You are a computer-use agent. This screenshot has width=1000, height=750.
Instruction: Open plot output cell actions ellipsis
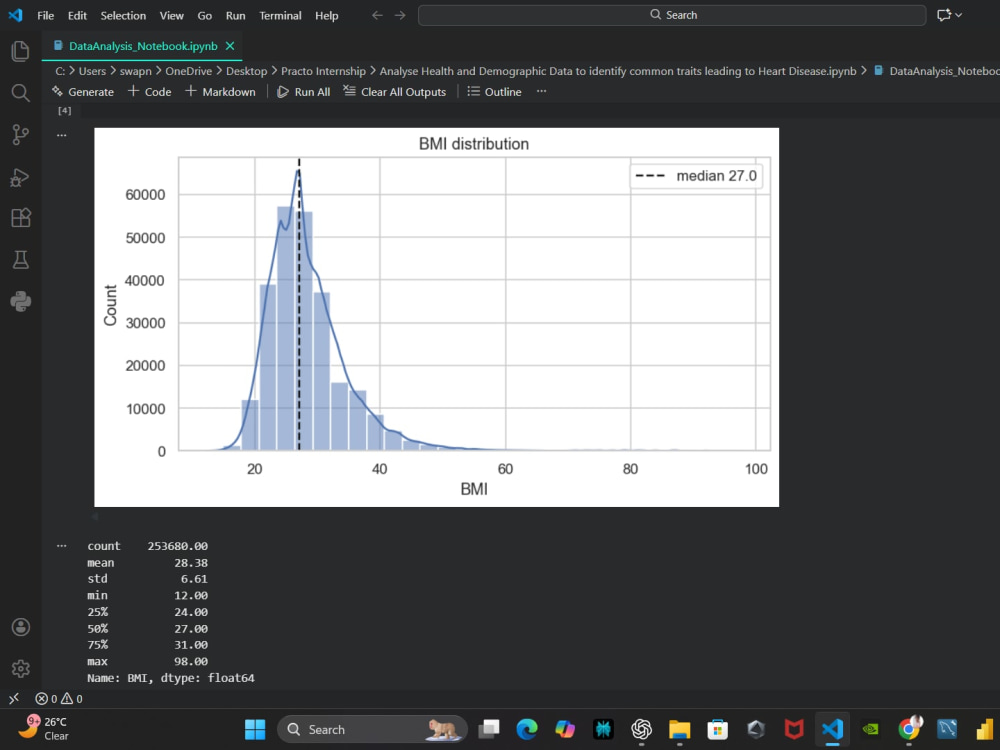pos(62,135)
